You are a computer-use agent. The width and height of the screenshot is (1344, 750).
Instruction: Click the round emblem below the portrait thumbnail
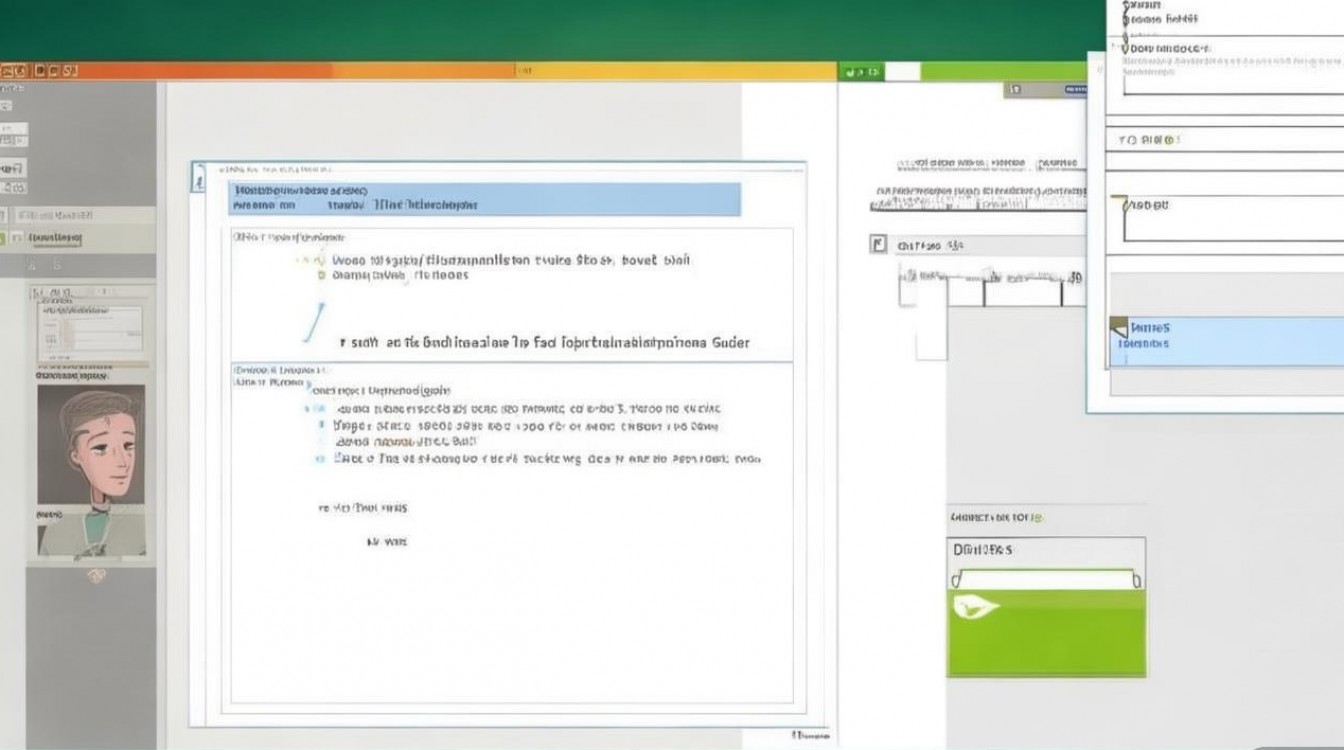(x=97, y=575)
